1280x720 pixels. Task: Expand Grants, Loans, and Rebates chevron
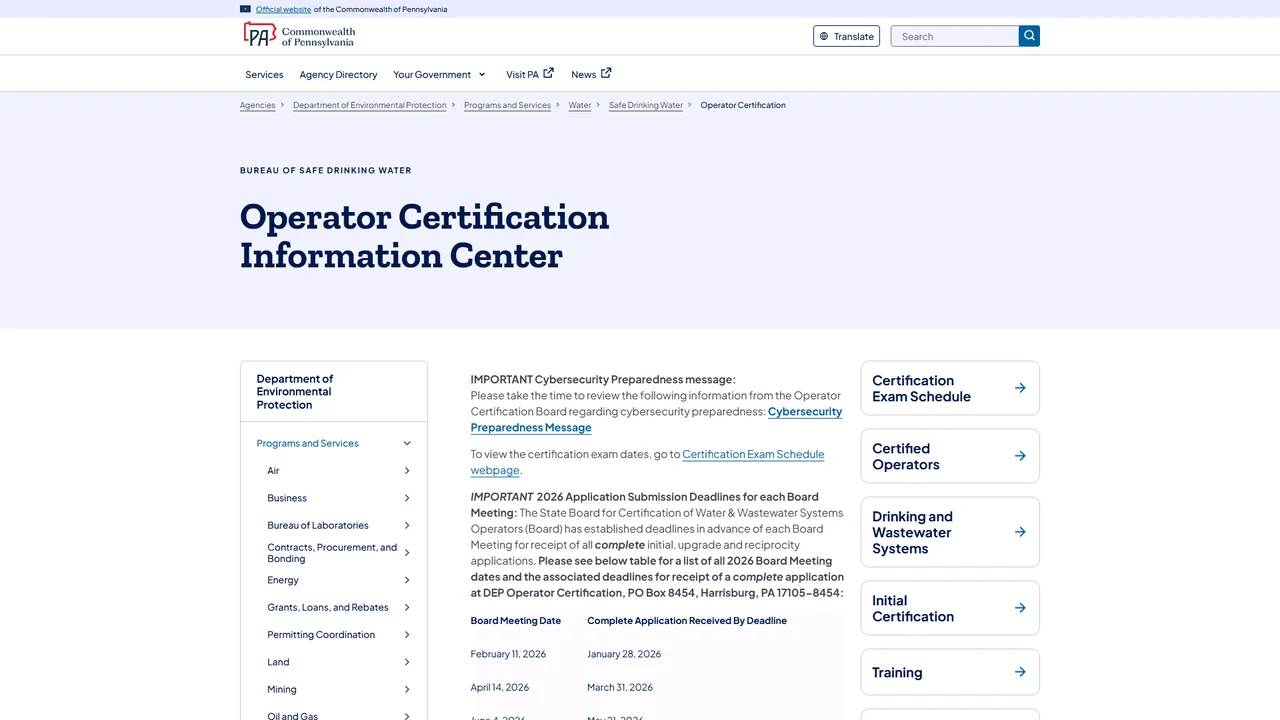pos(407,607)
